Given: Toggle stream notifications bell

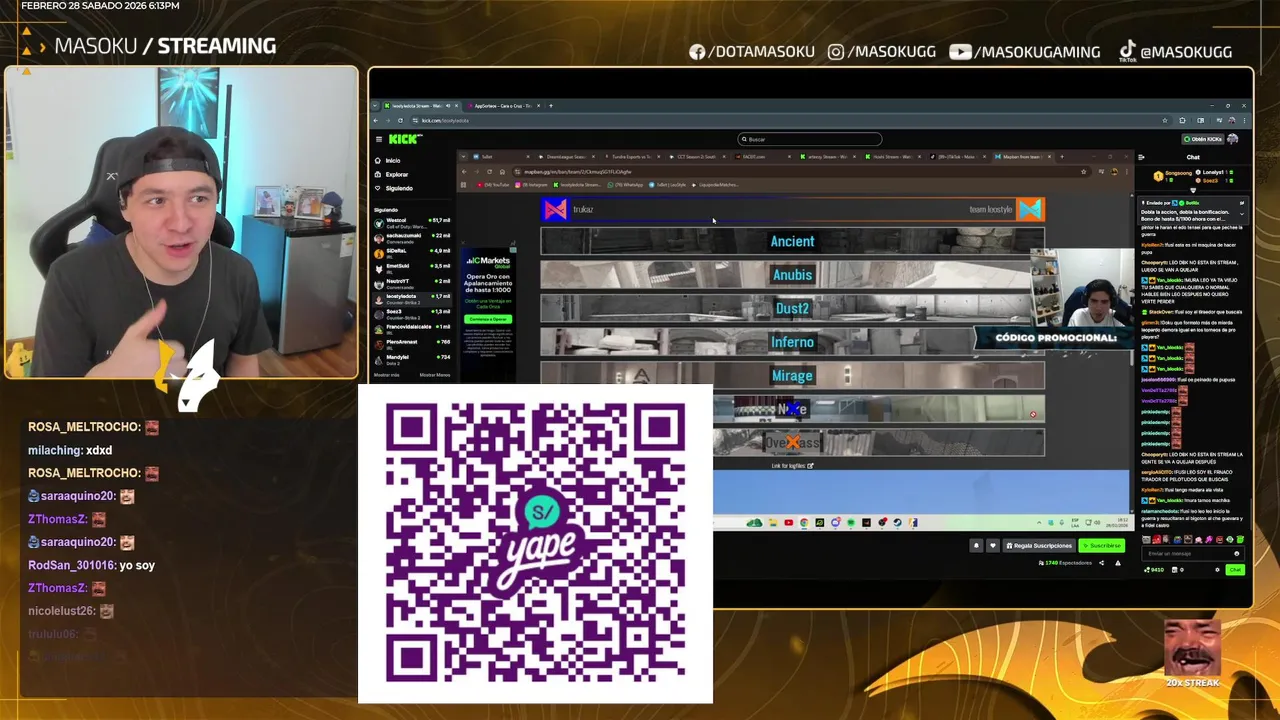Looking at the screenshot, I should point(976,546).
